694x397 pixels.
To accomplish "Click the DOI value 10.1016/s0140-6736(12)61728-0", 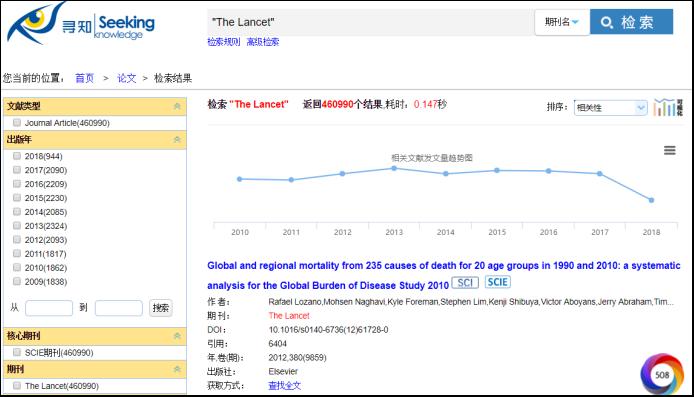I will 328,330.
